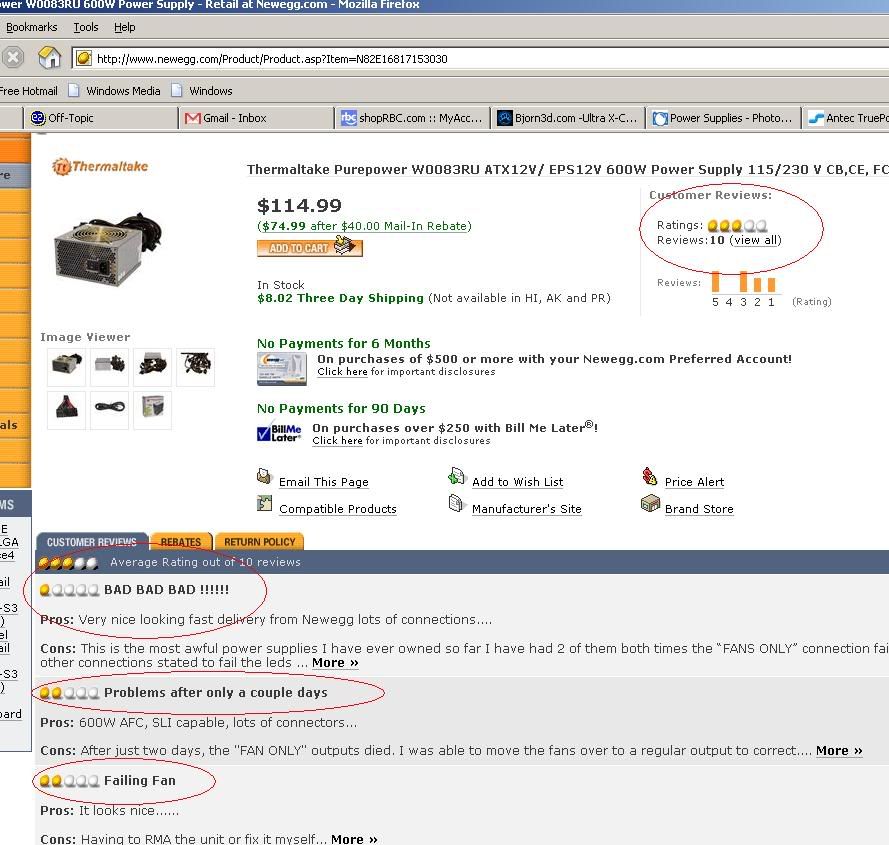
Task: Click the Add to Cart button
Action: pos(310,247)
